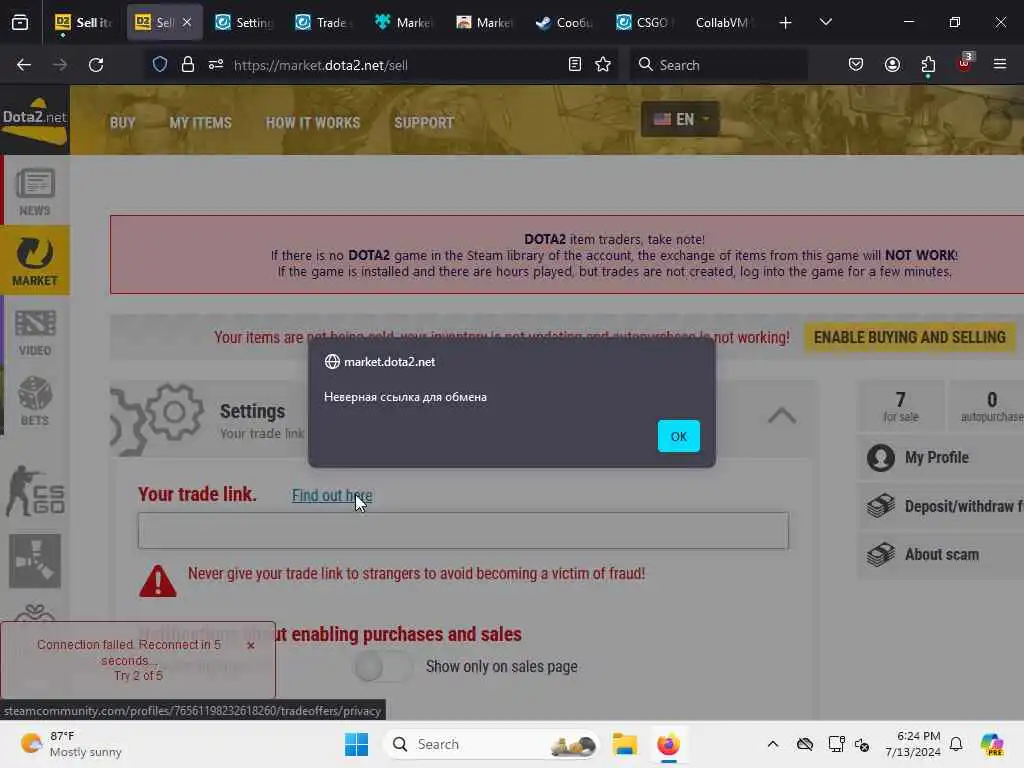The height and width of the screenshot is (768, 1024).
Task: Open the Windows Start menu
Action: coord(356,744)
